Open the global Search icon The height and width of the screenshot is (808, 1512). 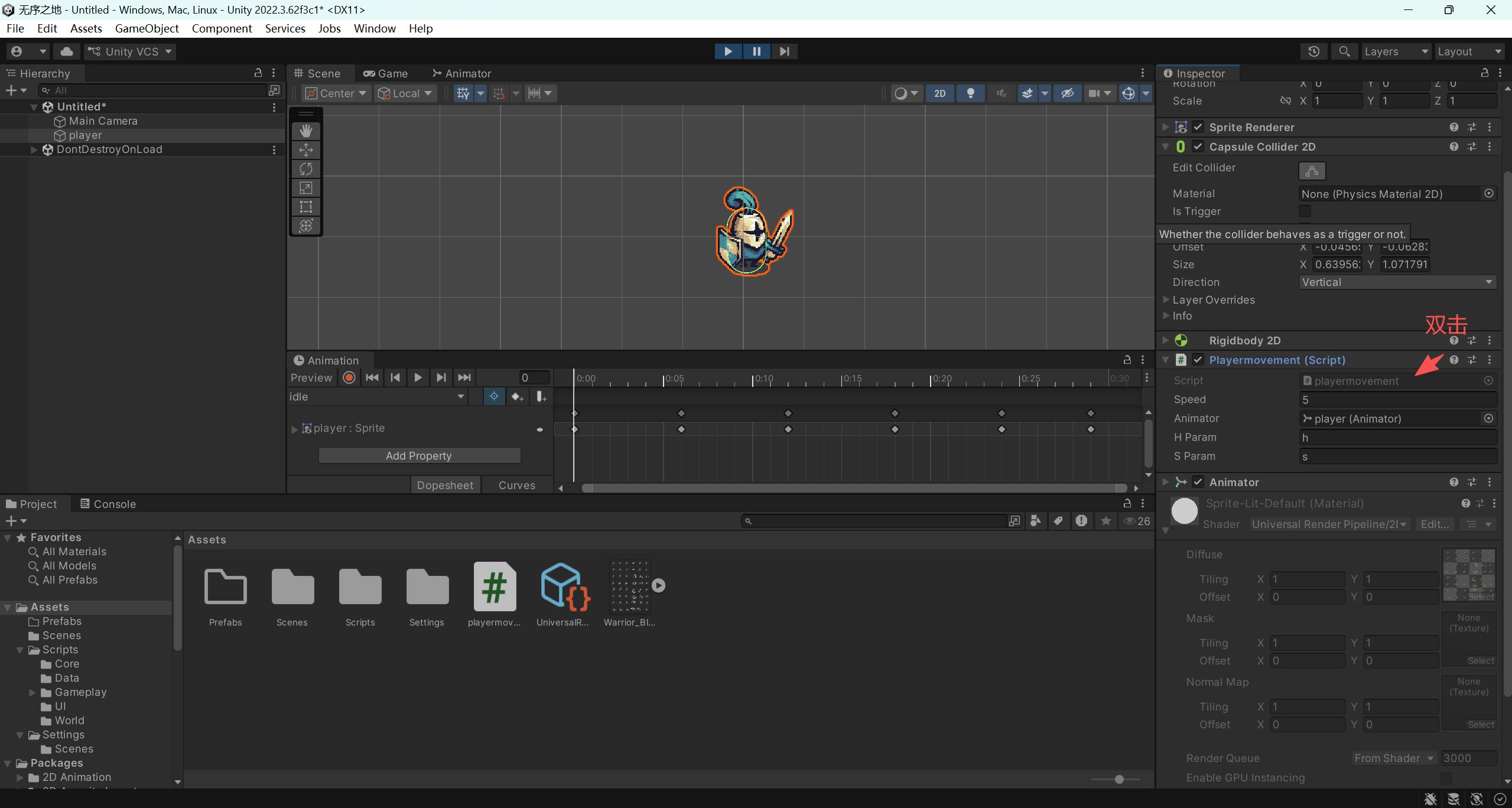pyautogui.click(x=1344, y=51)
